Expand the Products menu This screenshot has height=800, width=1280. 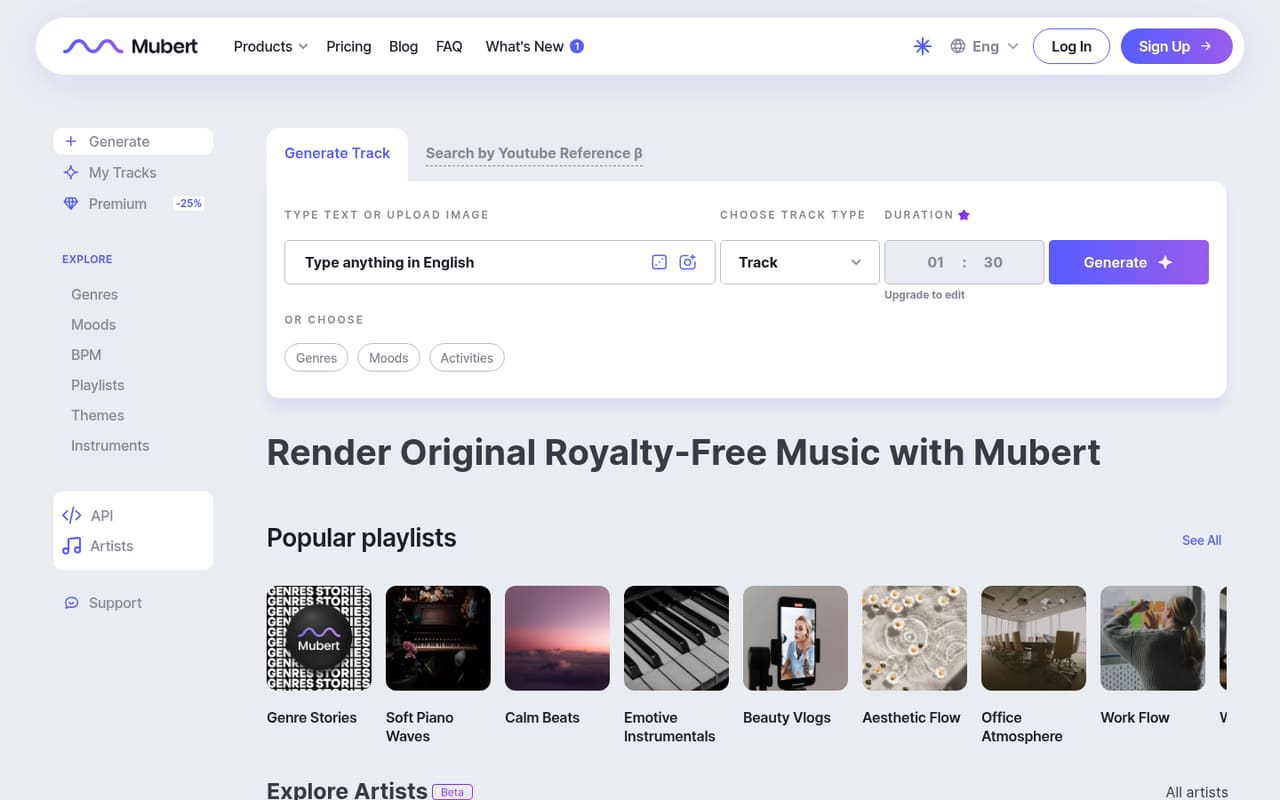271,46
